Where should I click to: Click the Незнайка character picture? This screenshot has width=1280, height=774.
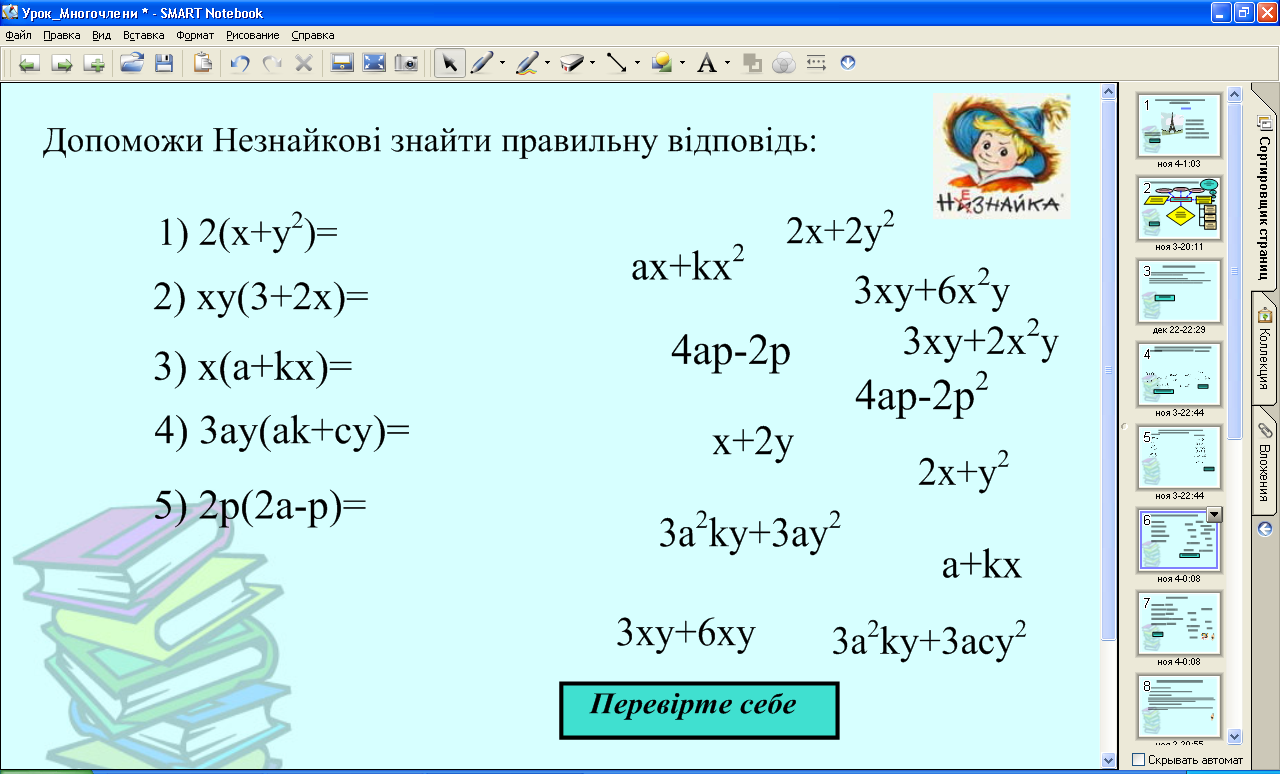click(1002, 155)
